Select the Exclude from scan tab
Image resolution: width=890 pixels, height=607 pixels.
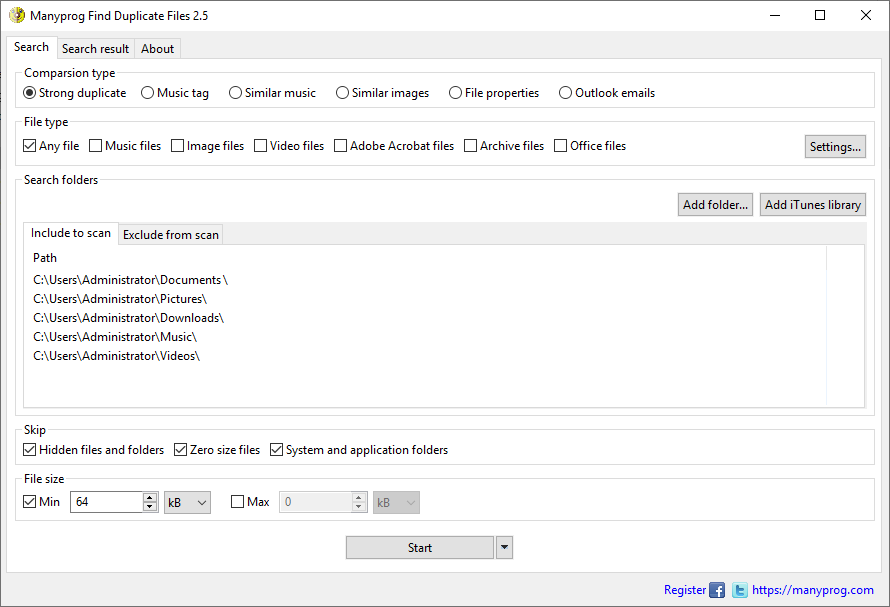pyautogui.click(x=171, y=235)
